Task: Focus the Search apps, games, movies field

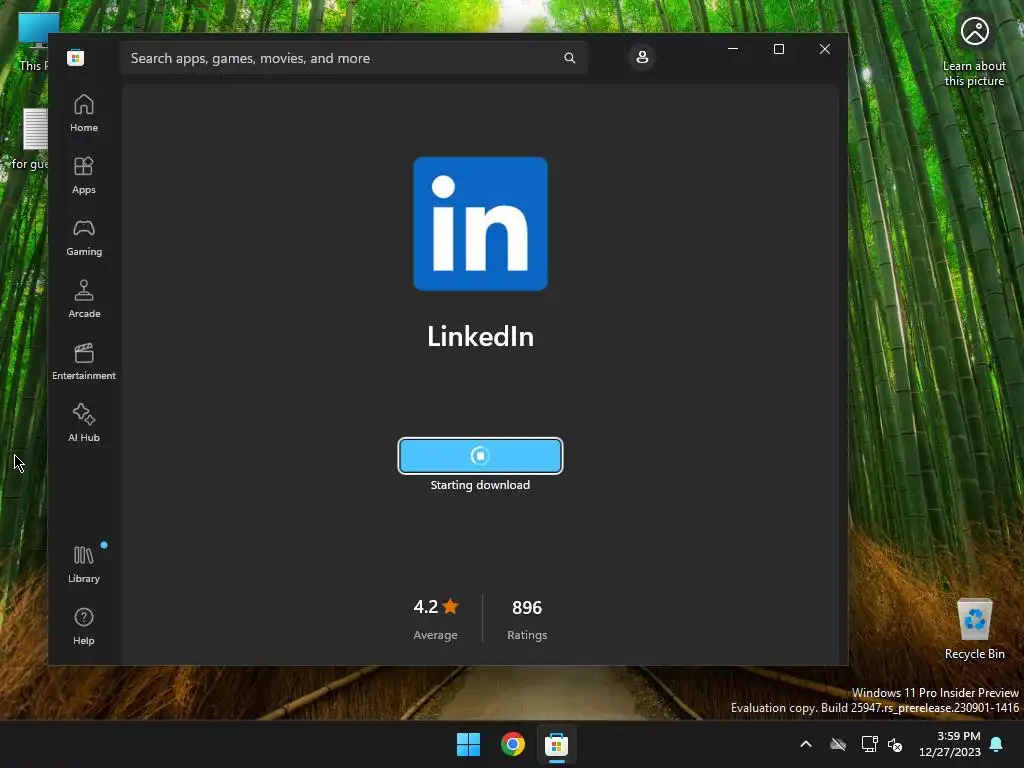Action: pos(353,58)
